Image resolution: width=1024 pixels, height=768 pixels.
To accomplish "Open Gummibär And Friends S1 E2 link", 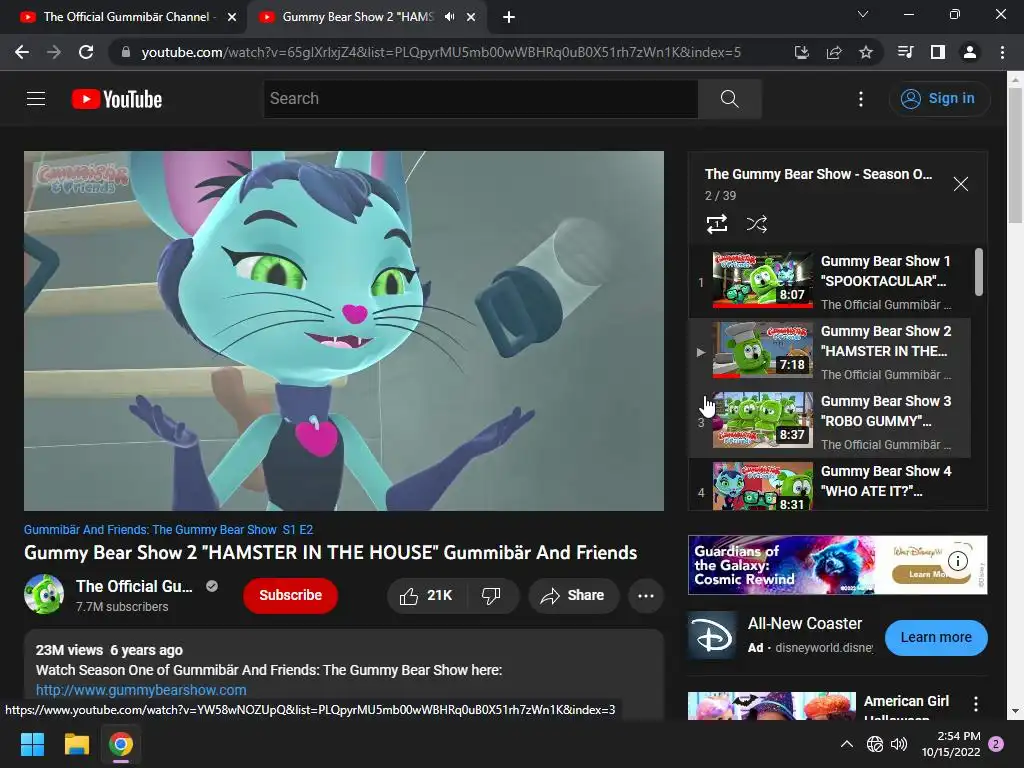I will point(168,530).
